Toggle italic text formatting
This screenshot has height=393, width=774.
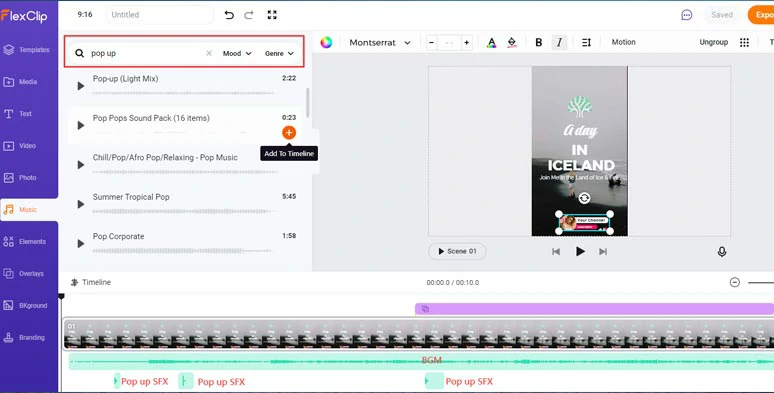coord(559,42)
